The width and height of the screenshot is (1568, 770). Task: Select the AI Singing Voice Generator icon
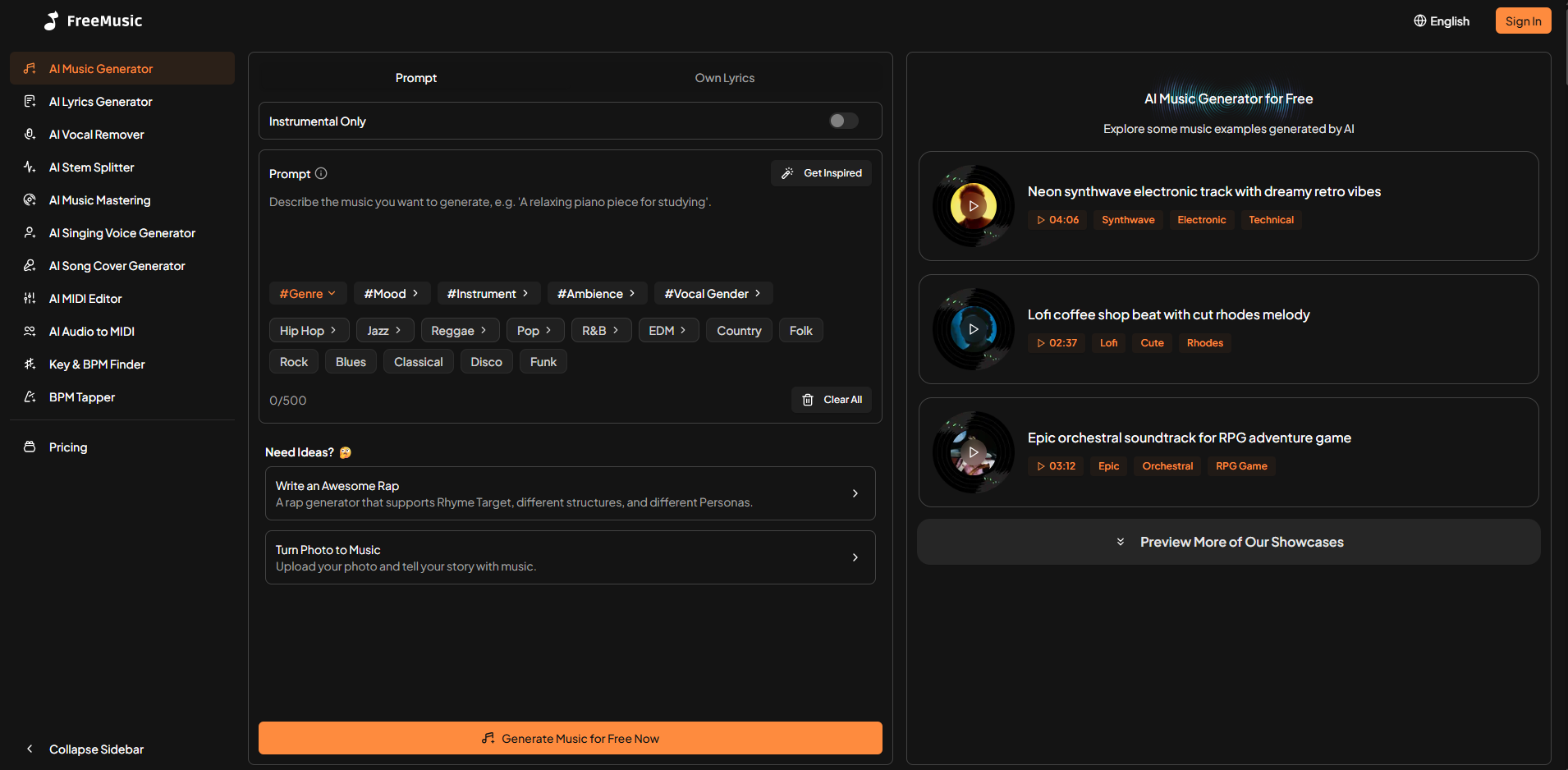tap(30, 232)
